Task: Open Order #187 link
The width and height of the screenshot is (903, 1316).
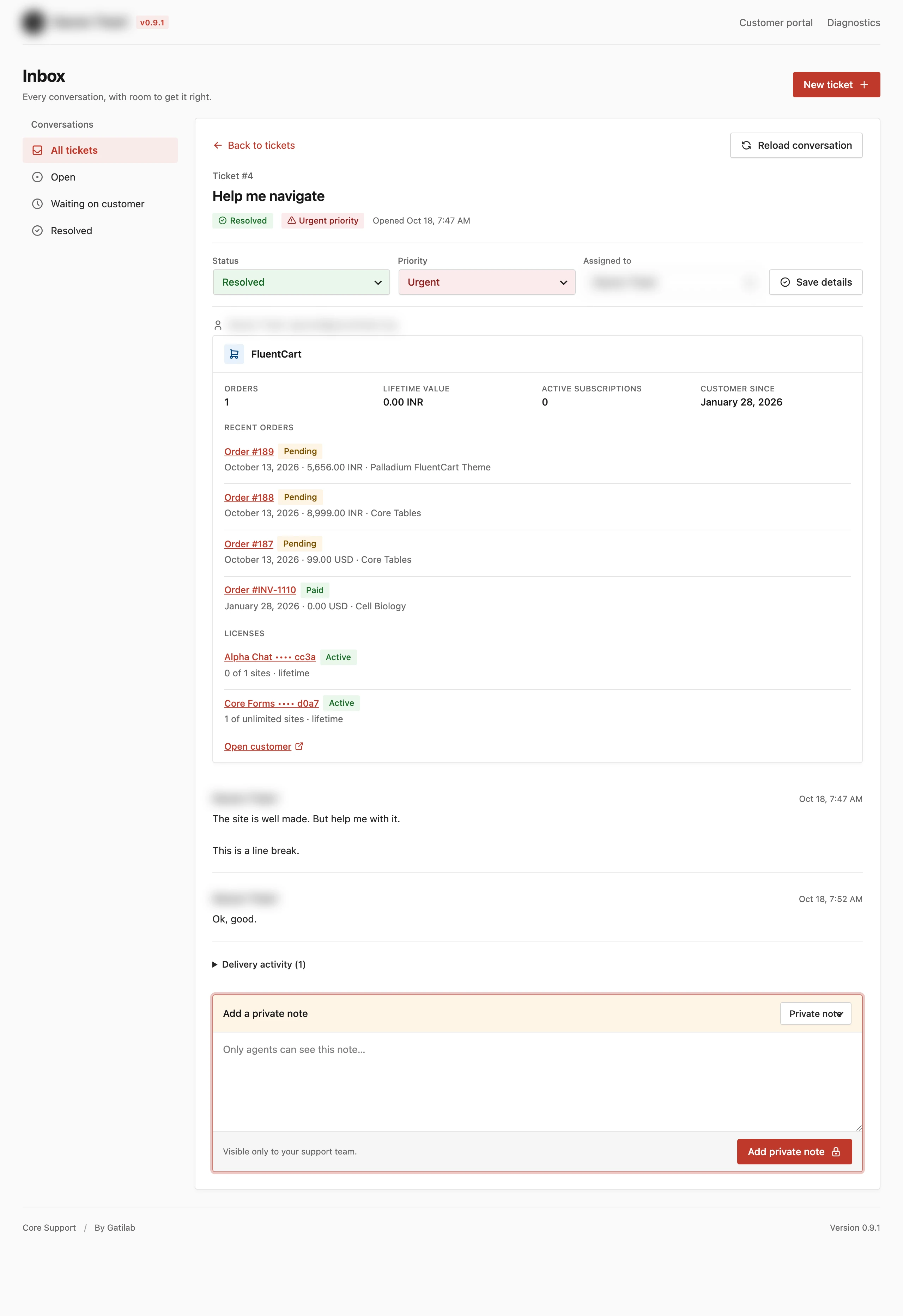Action: click(x=249, y=544)
